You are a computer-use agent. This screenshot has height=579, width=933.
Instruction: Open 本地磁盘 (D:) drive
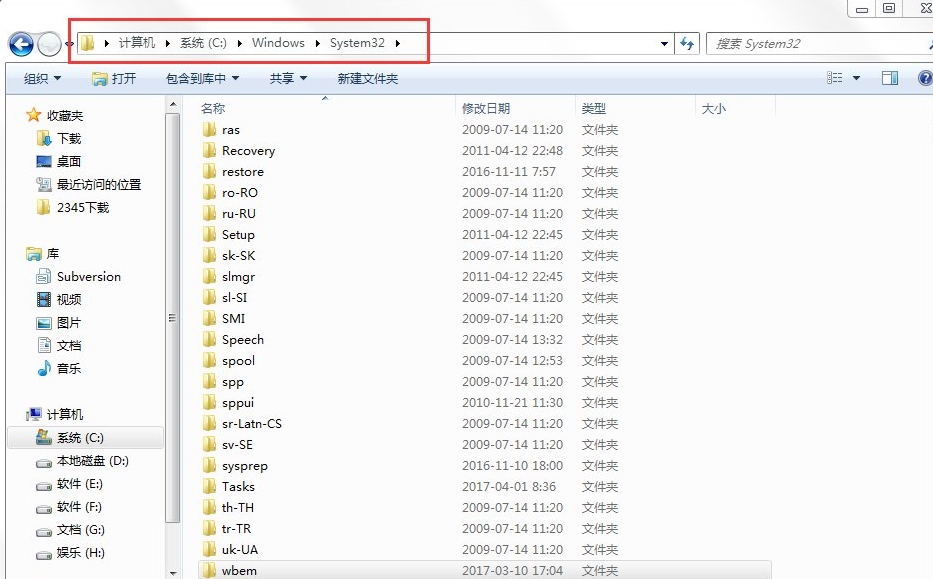coord(92,461)
